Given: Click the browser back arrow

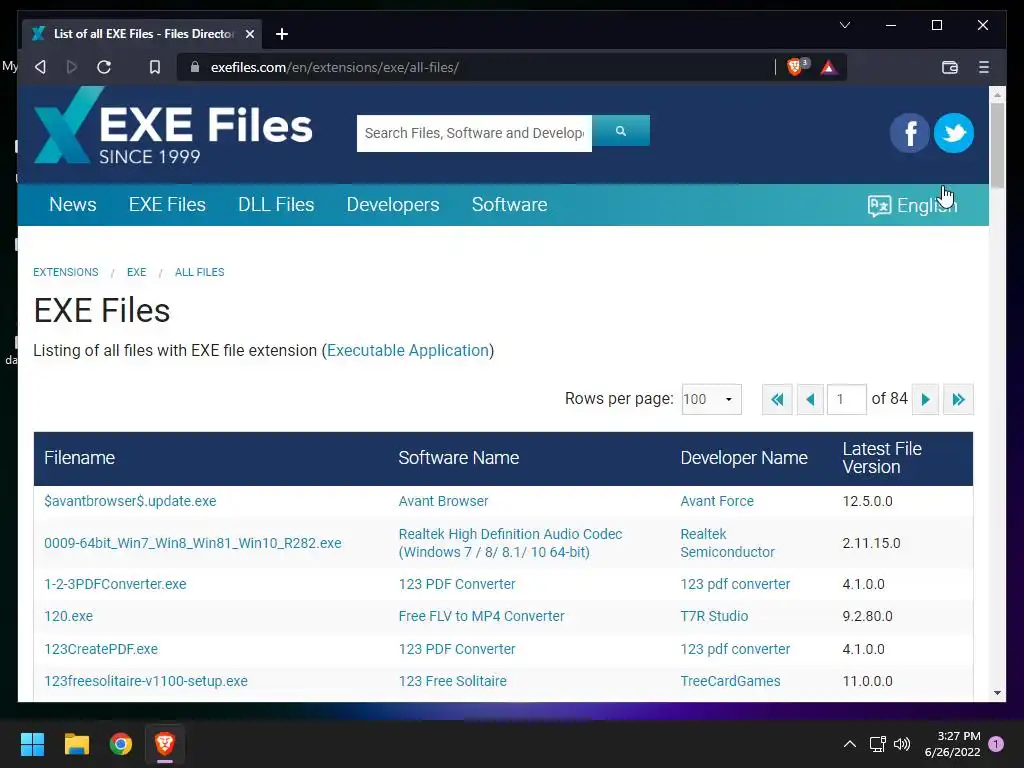Looking at the screenshot, I should 40,67.
